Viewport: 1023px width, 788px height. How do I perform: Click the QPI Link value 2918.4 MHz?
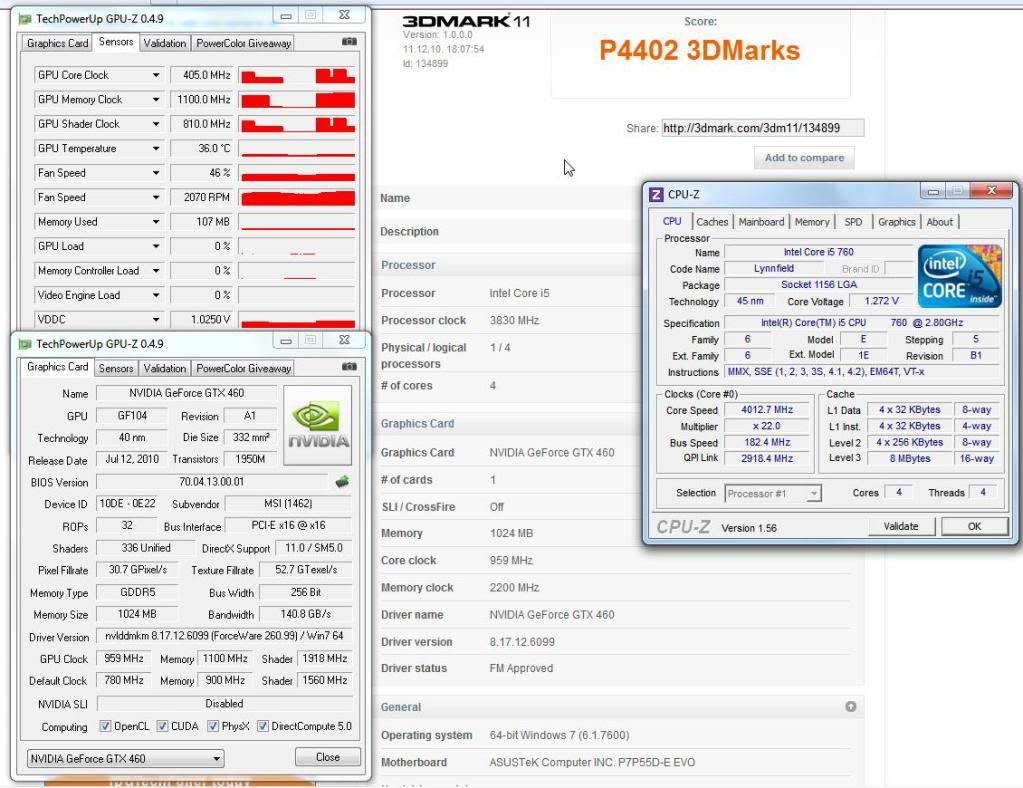coord(767,459)
